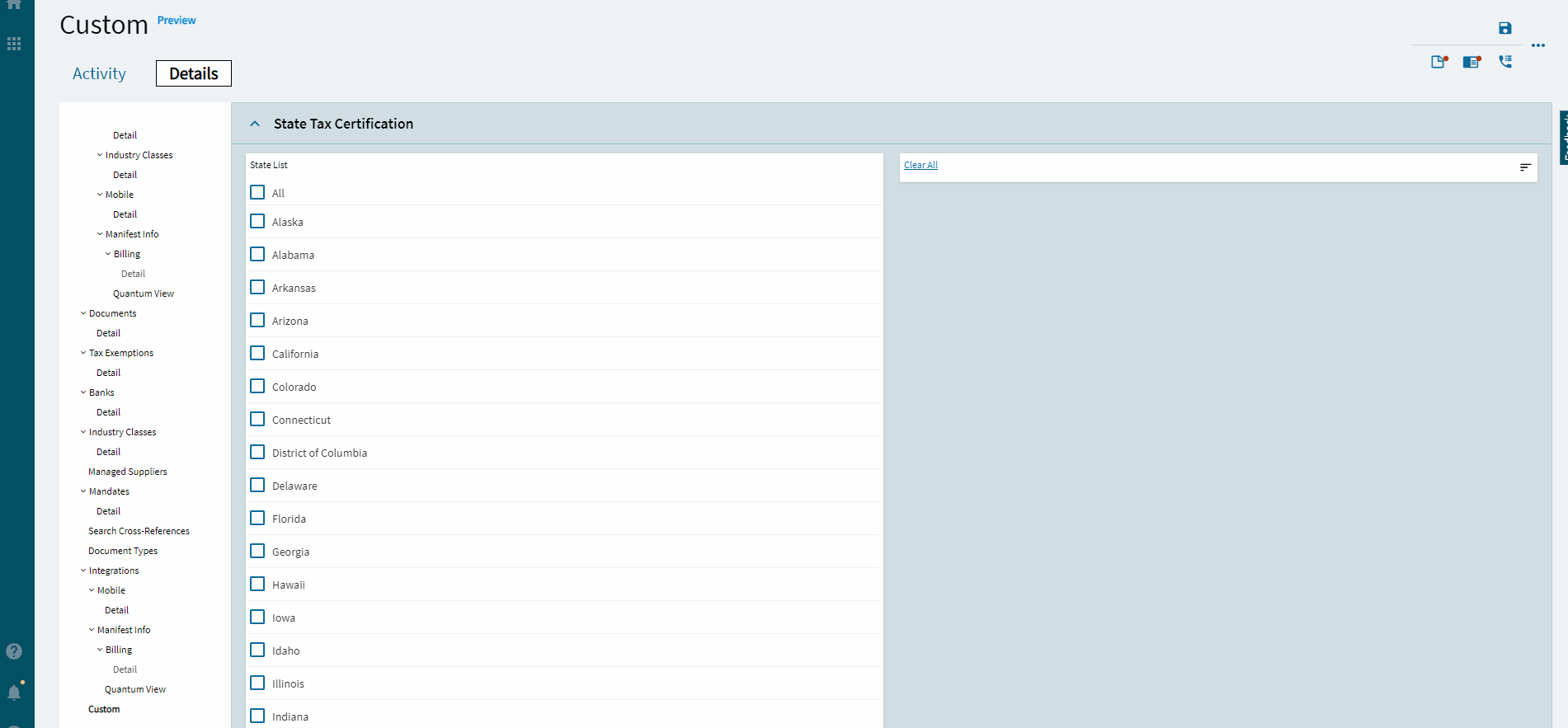Open Detail under Tax Exemptions

pyautogui.click(x=108, y=373)
